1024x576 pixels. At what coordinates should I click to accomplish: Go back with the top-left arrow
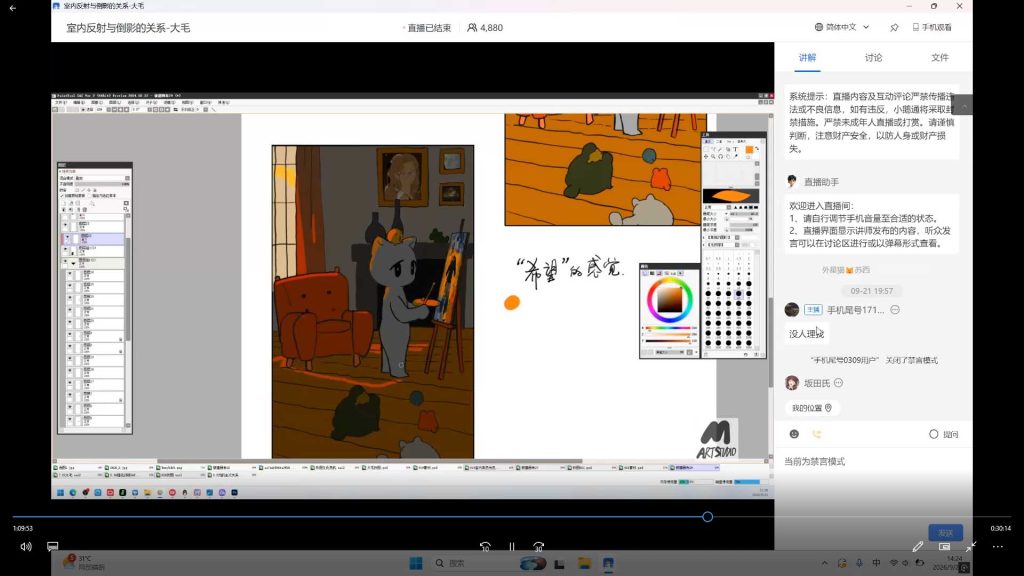12,8
